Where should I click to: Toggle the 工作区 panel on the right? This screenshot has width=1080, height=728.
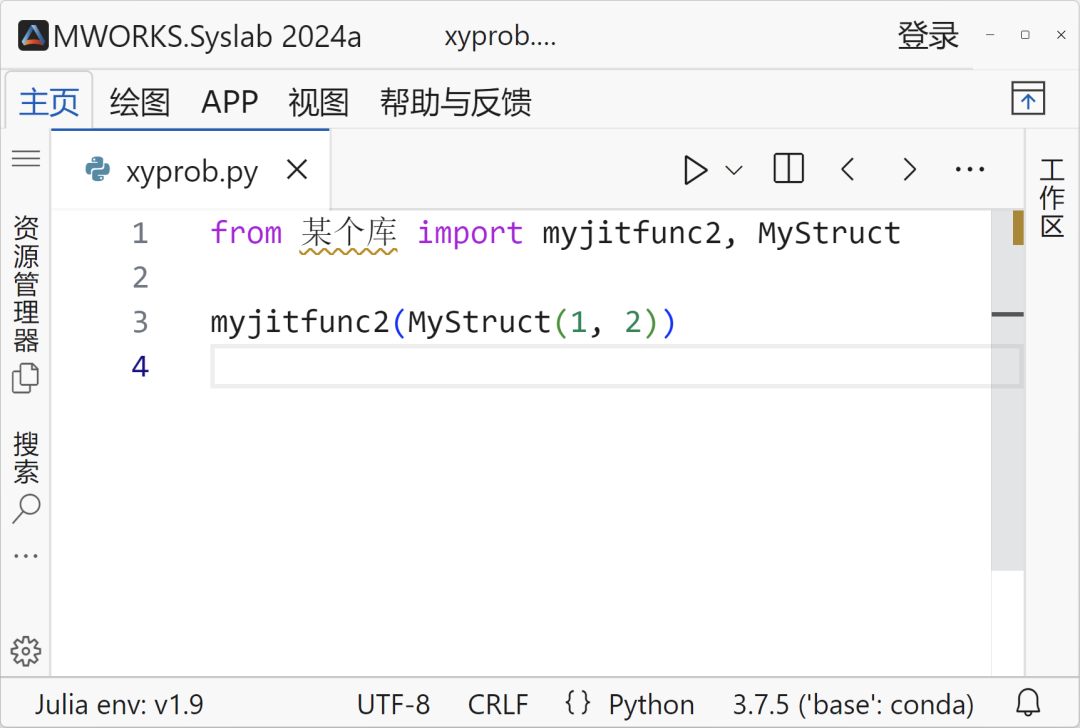(x=1052, y=198)
